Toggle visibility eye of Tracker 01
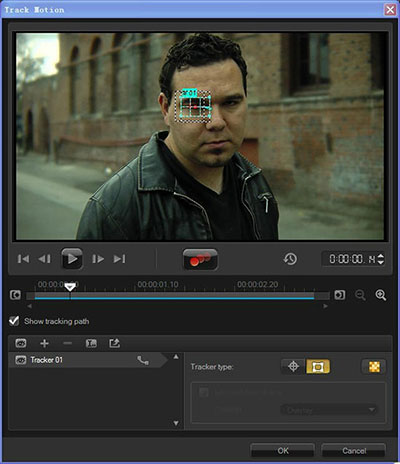This screenshot has height=464, width=400. pos(21,360)
